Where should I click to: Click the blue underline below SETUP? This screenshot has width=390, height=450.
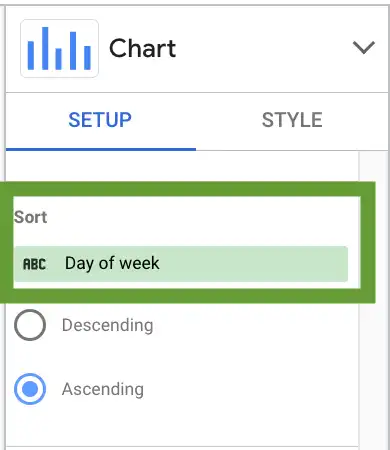(x=101, y=149)
